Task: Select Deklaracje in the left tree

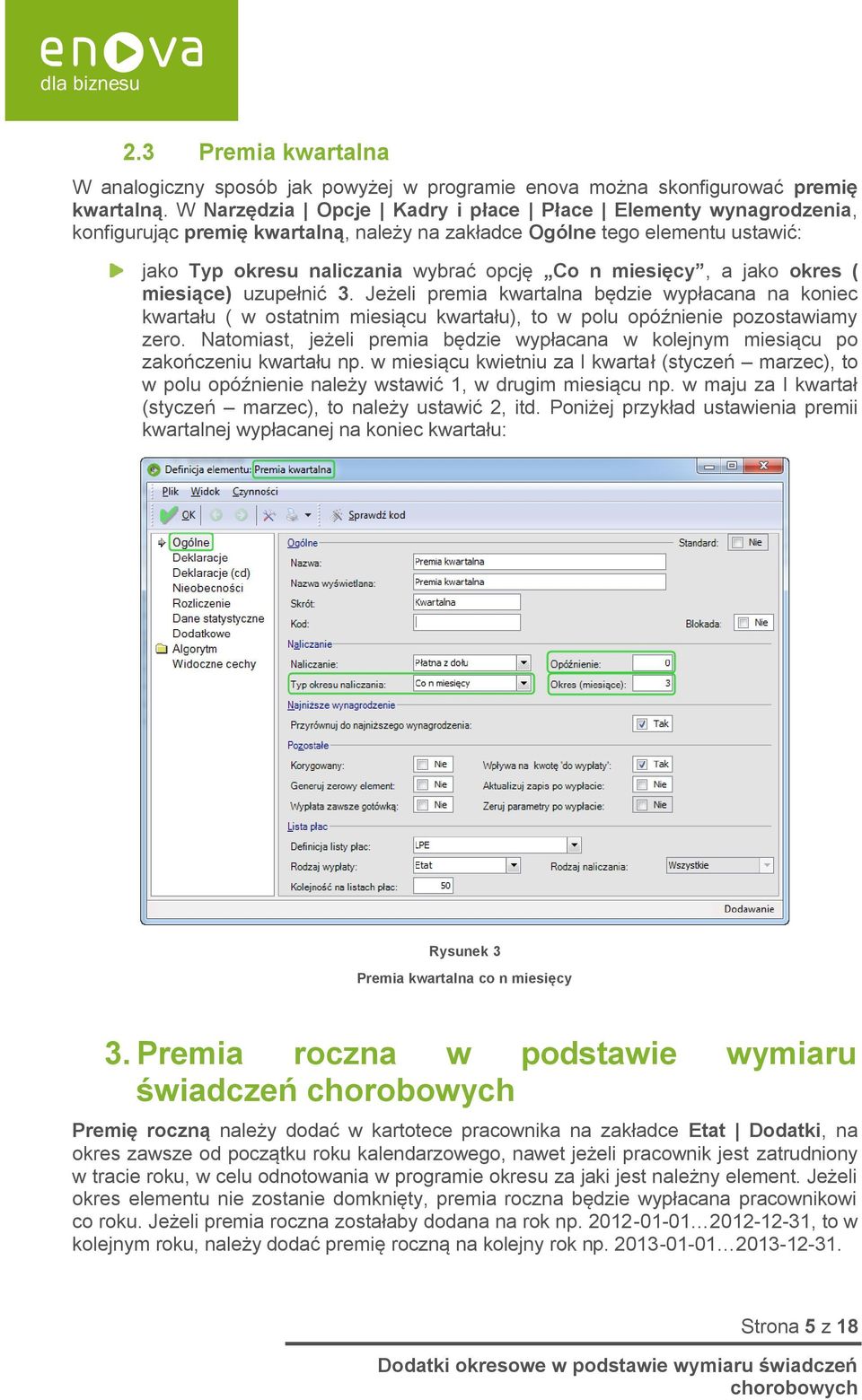Action: [200, 558]
